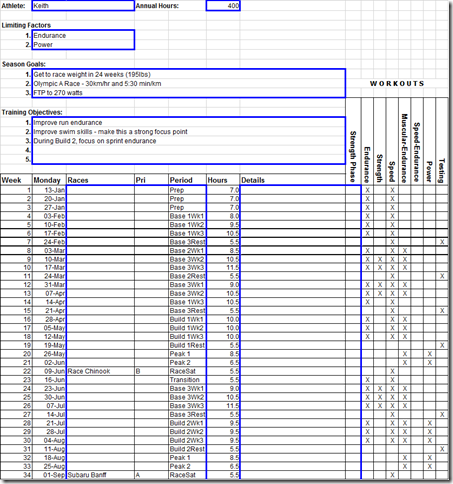
Task: Select the Period column header
Action: point(187,180)
